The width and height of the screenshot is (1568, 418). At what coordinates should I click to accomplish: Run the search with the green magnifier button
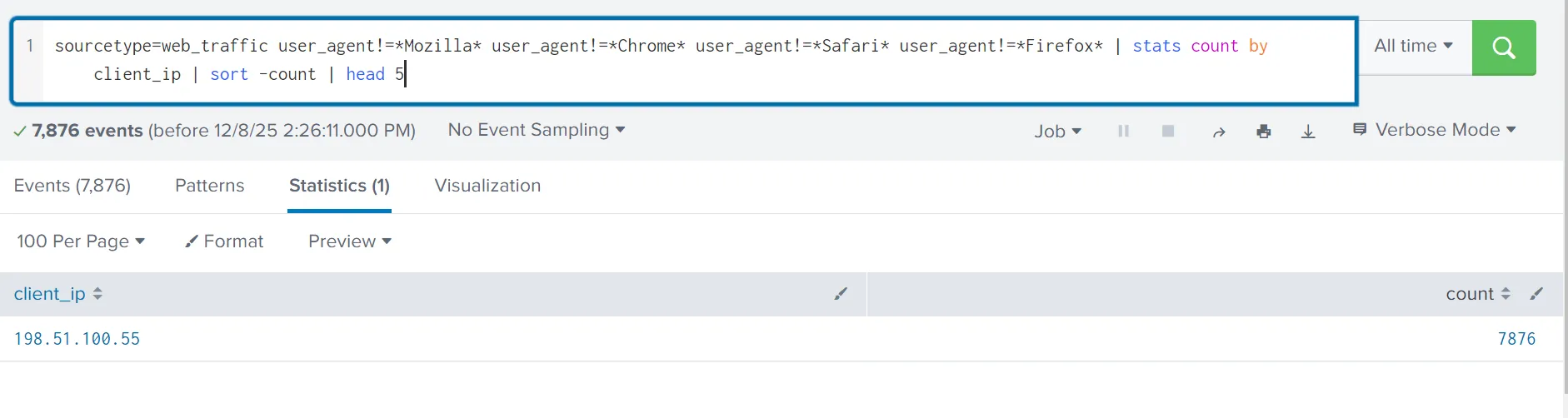point(1503,47)
